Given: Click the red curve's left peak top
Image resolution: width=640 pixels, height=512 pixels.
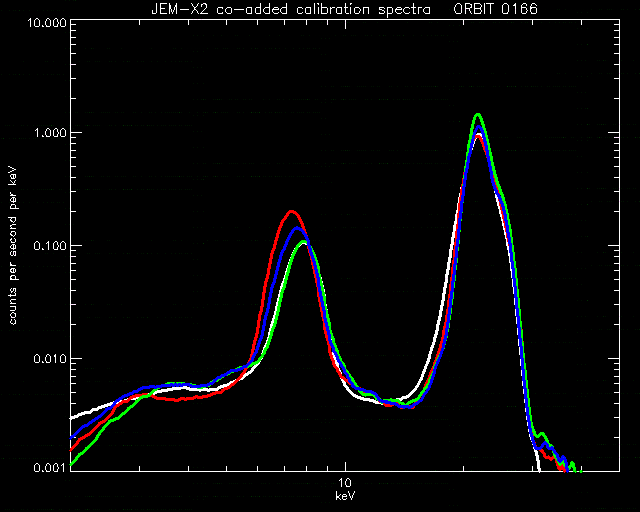Looking at the screenshot, I should pos(291,211).
